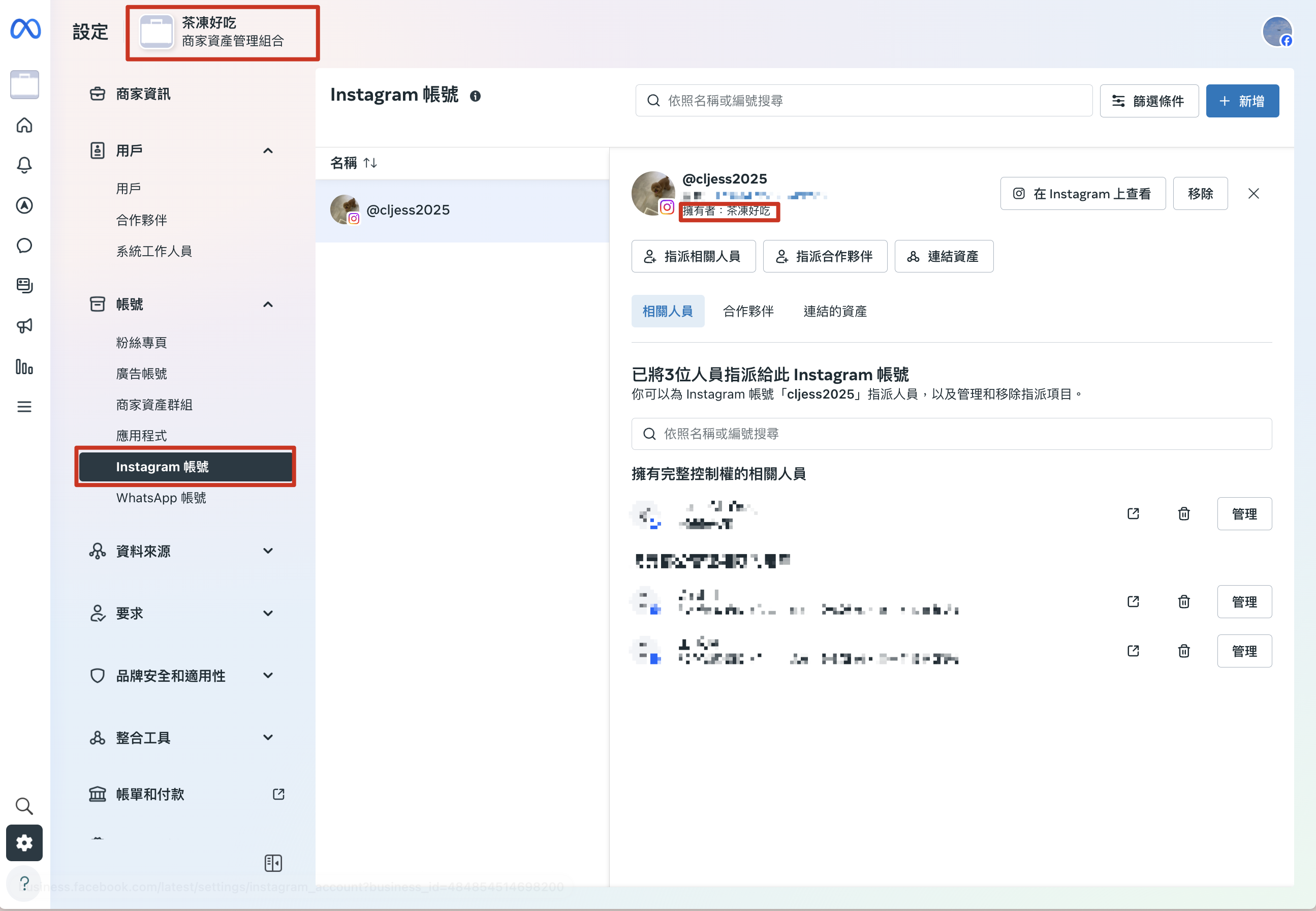Image resolution: width=1316 pixels, height=911 pixels.
Task: Open the home icon in left rail
Action: pyautogui.click(x=24, y=125)
